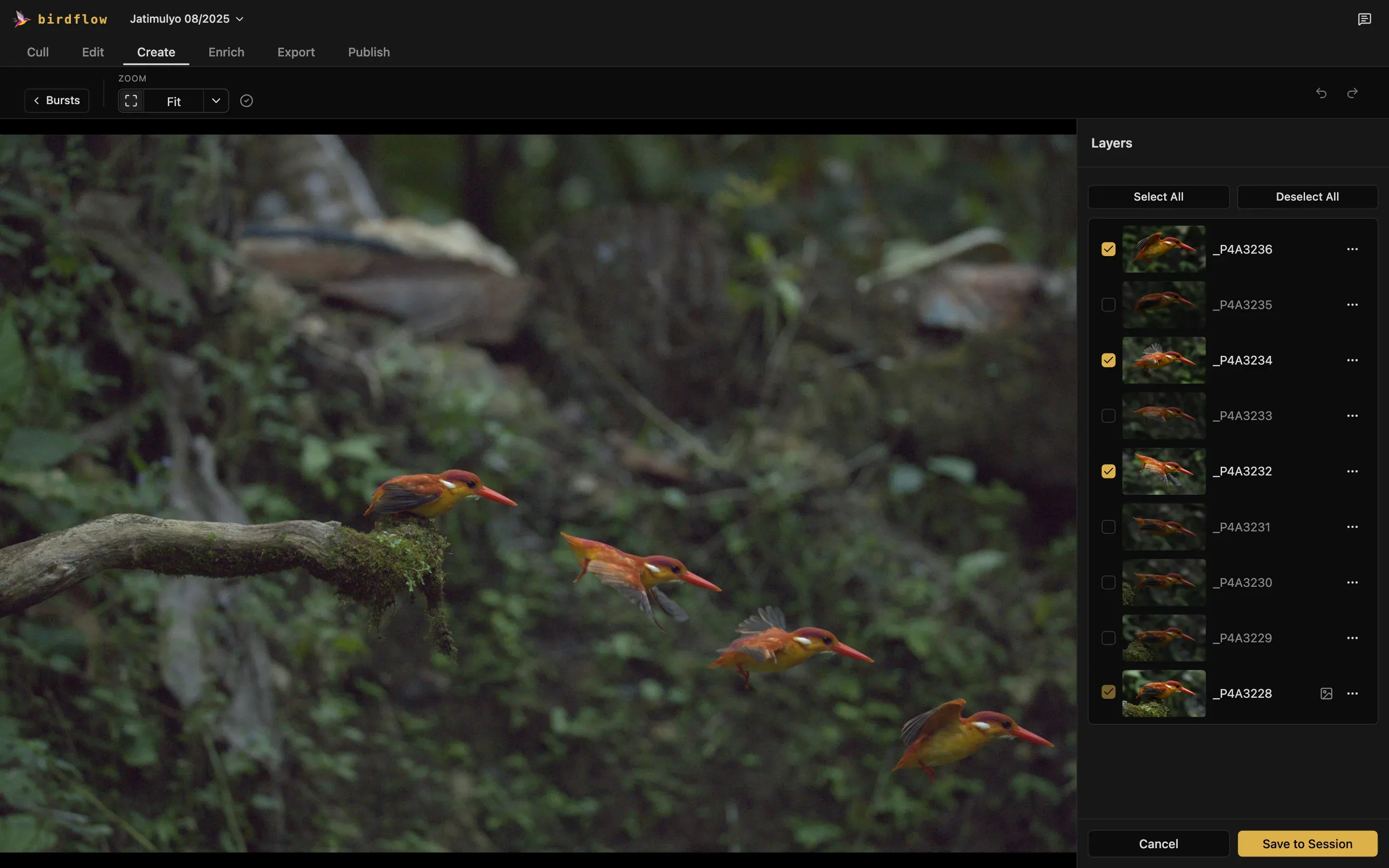Open more options for _P4A3235
Screen dimensions: 1389x868
click(1352, 305)
